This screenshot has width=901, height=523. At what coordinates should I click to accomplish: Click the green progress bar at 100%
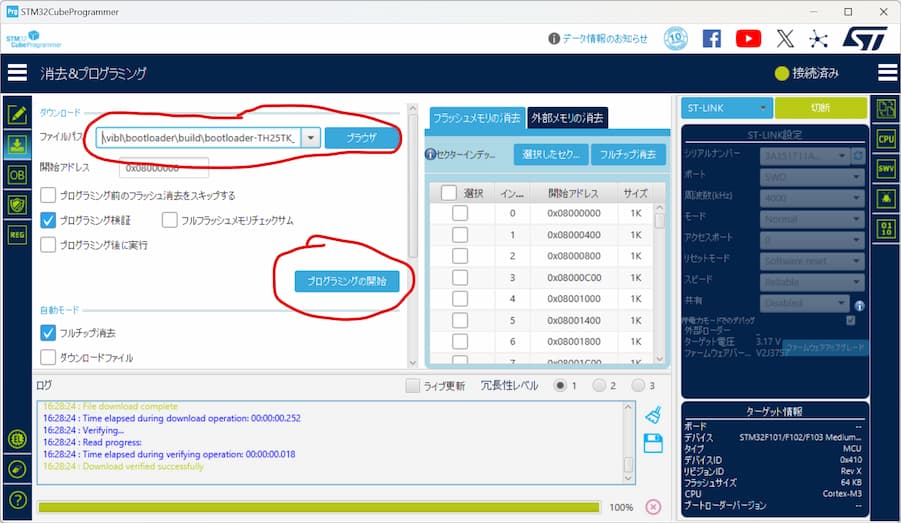pos(319,507)
